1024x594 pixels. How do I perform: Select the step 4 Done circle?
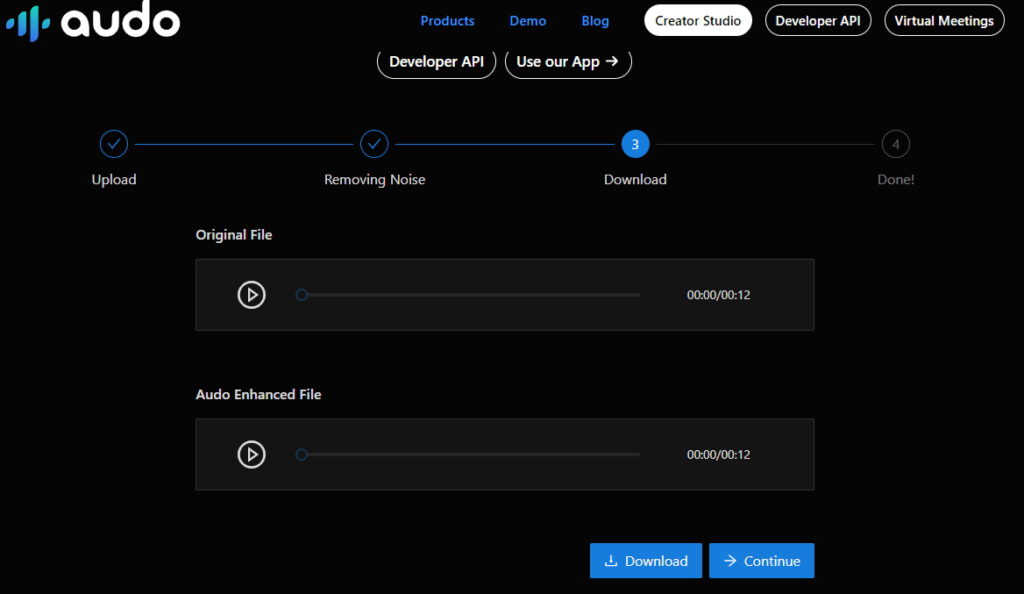click(895, 144)
